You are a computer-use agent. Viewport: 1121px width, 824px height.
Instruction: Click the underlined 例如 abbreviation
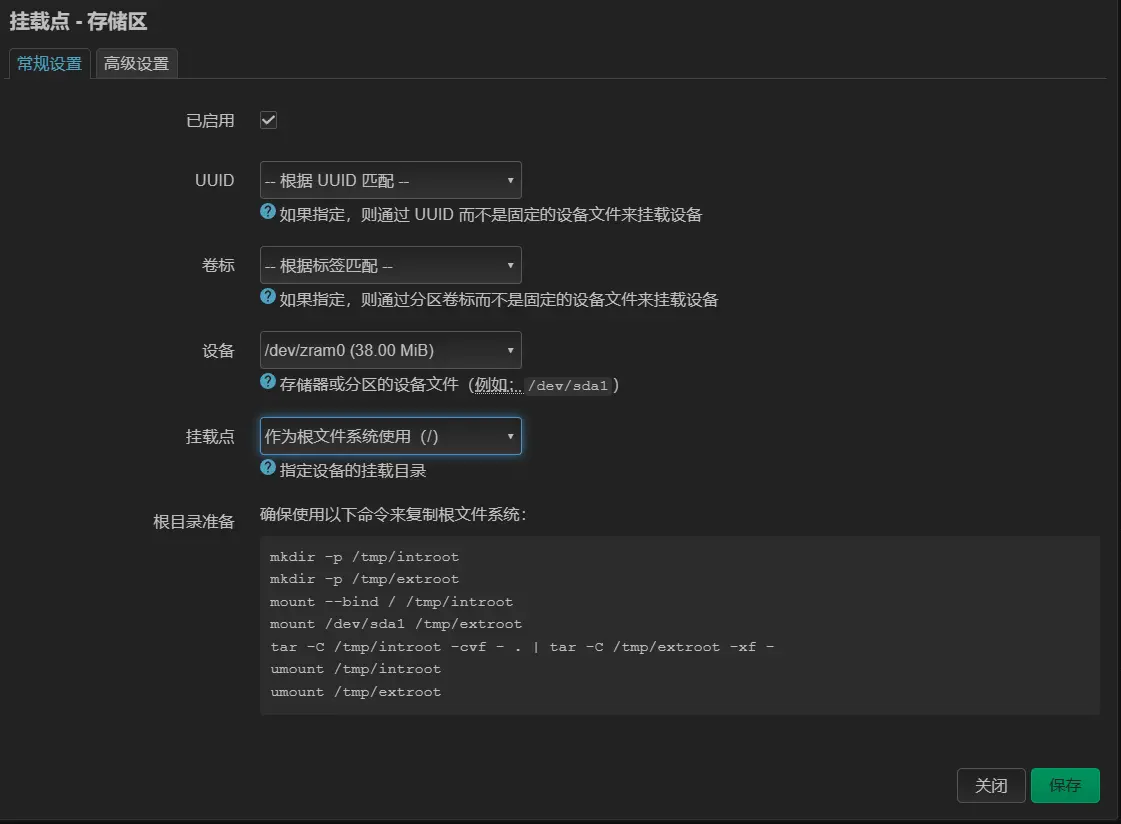[497, 384]
